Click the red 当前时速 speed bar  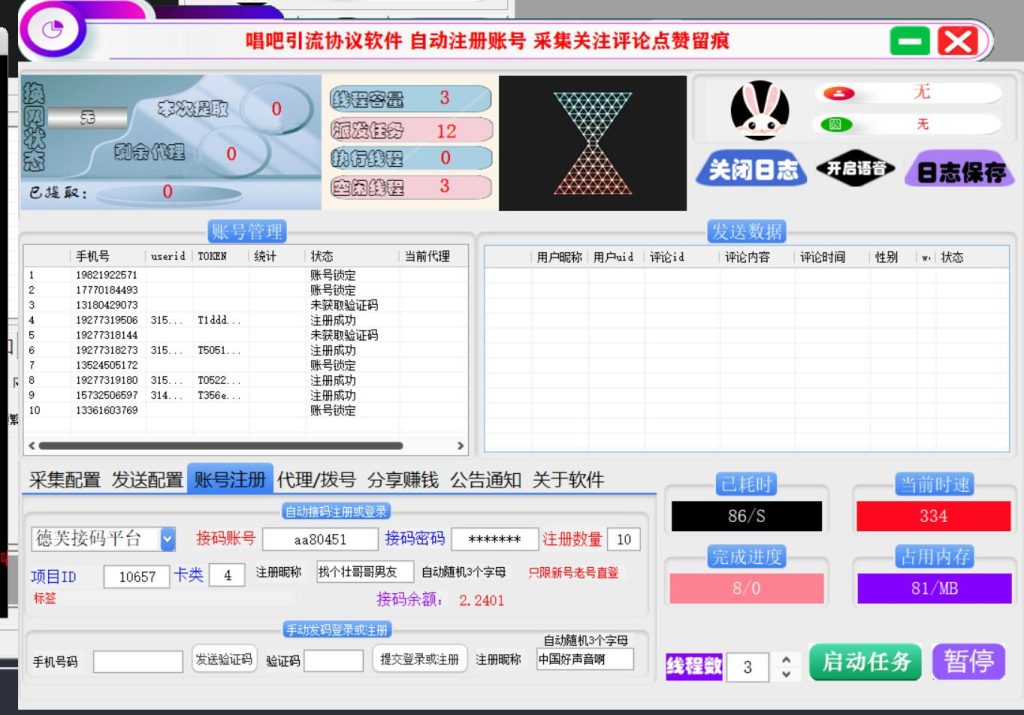(x=934, y=516)
